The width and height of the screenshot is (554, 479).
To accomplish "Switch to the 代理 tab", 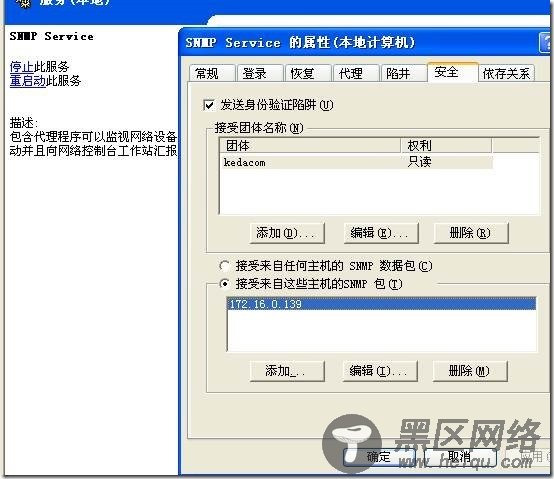I will (x=356, y=73).
